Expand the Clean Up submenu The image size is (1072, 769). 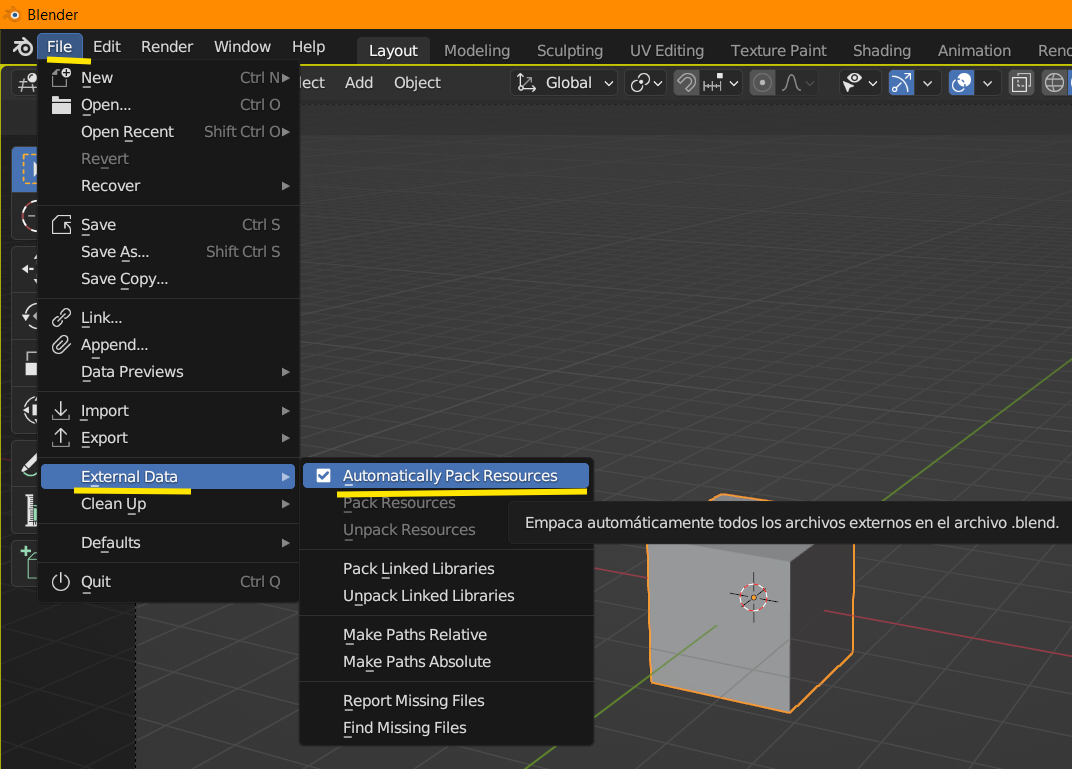pos(171,504)
